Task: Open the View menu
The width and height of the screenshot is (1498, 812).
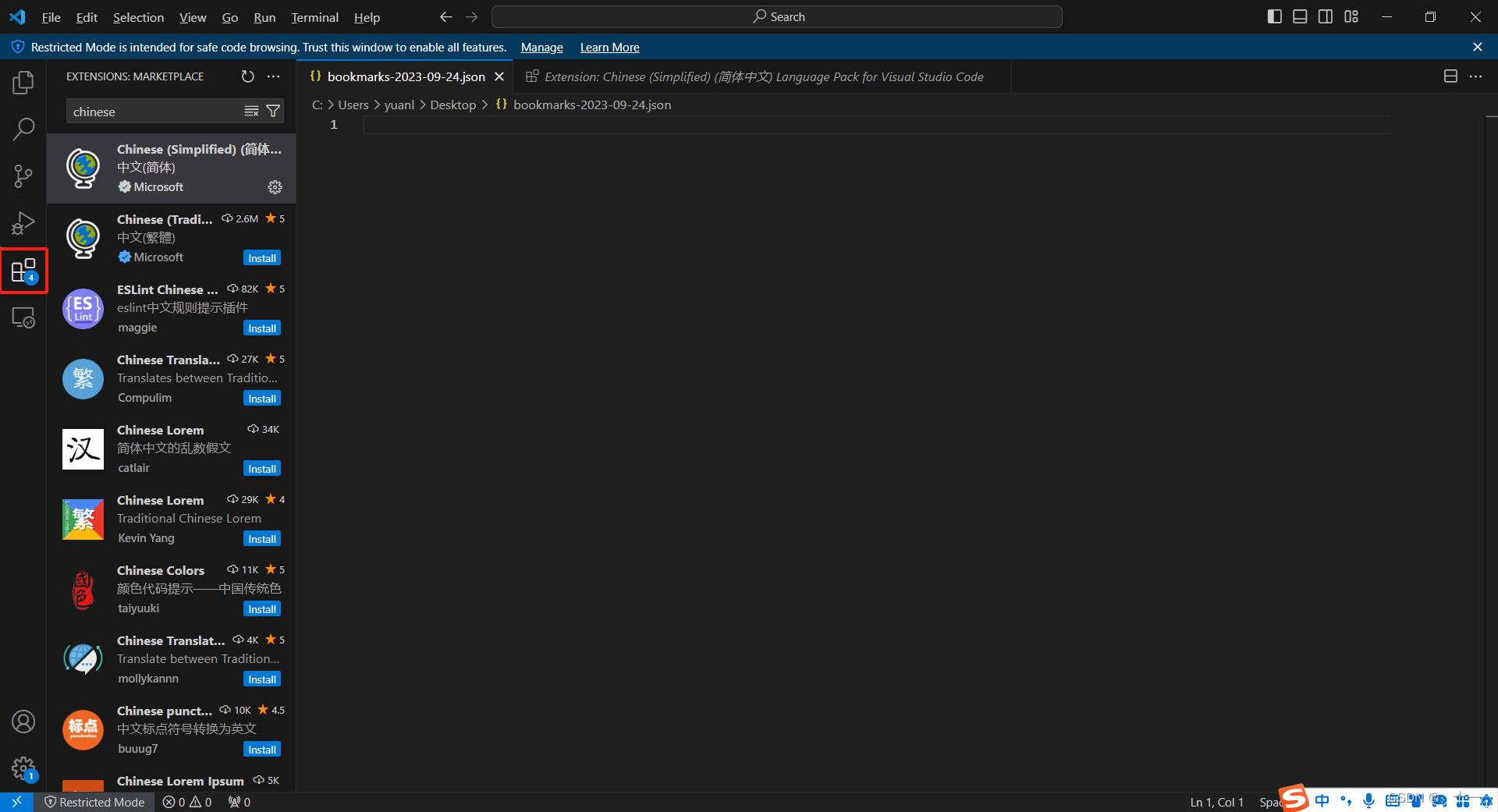Action: coord(193,17)
